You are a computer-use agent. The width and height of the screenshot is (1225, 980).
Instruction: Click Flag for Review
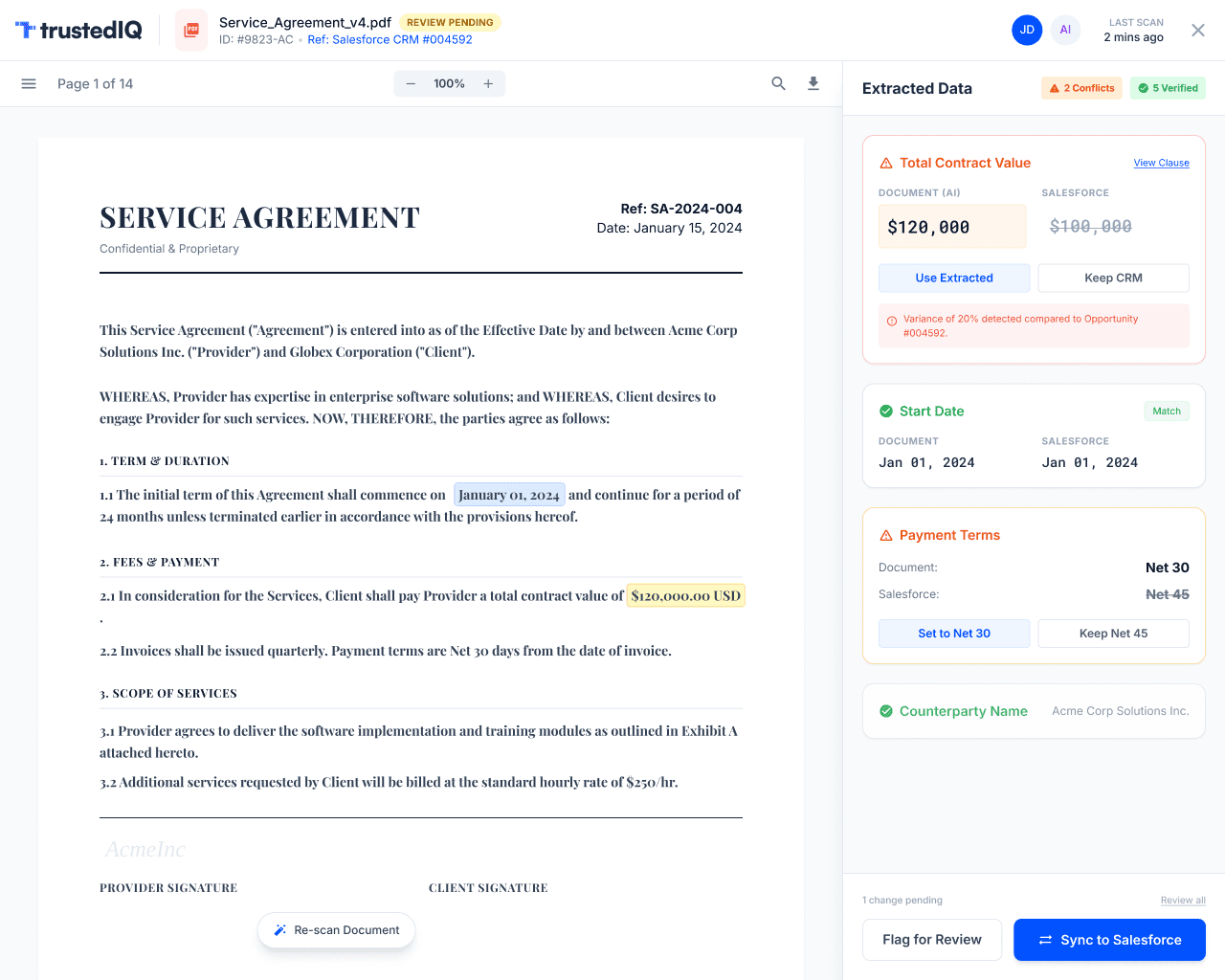point(932,940)
